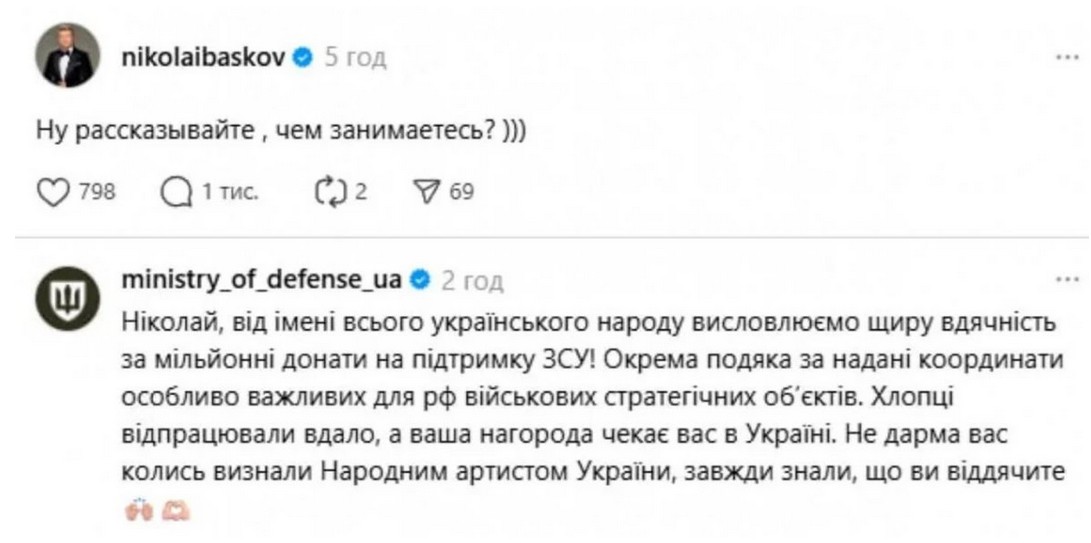Click the "5 год" post timestamp

[x=356, y=58]
